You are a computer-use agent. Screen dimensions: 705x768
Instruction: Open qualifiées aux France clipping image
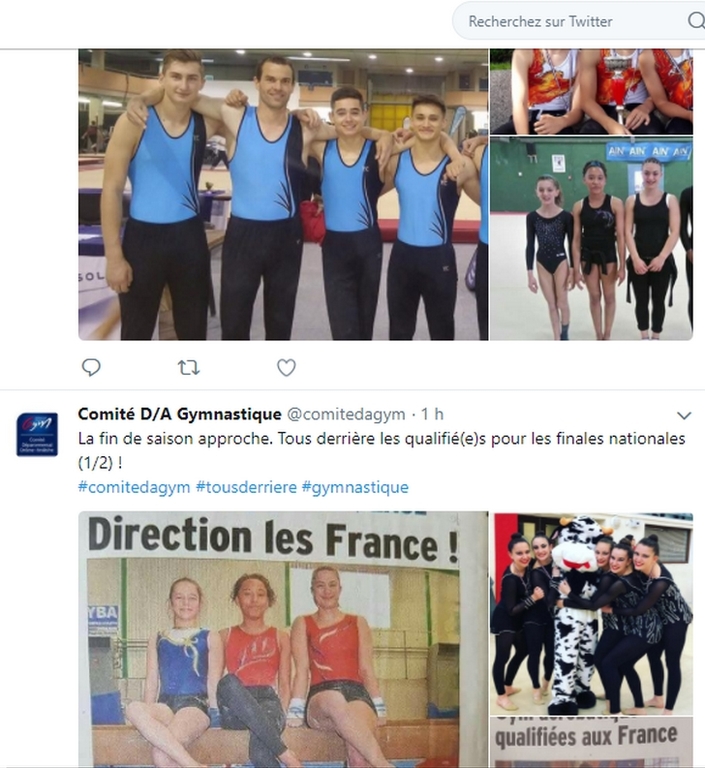(591, 743)
